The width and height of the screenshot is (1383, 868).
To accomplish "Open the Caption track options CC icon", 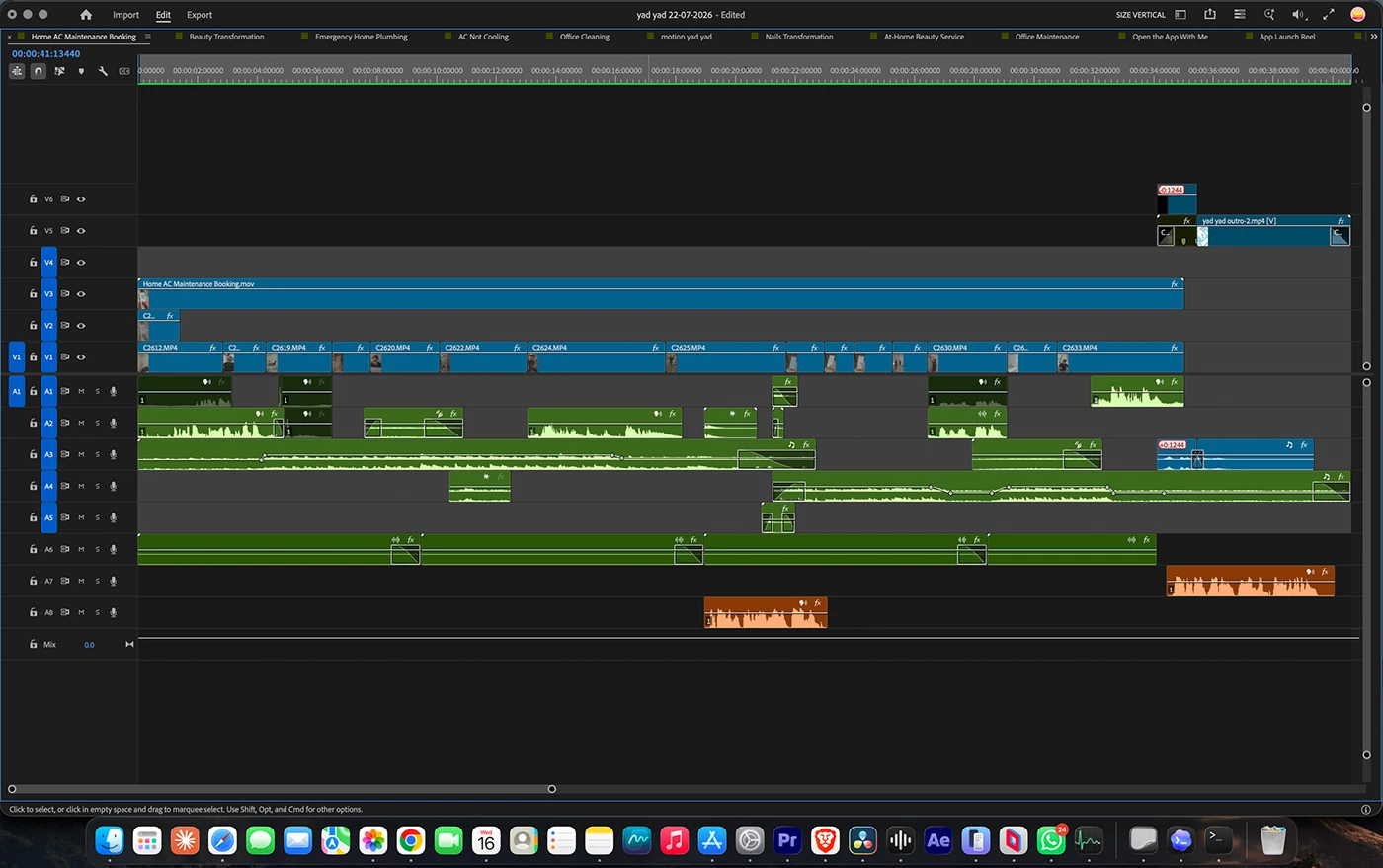I will tap(124, 71).
